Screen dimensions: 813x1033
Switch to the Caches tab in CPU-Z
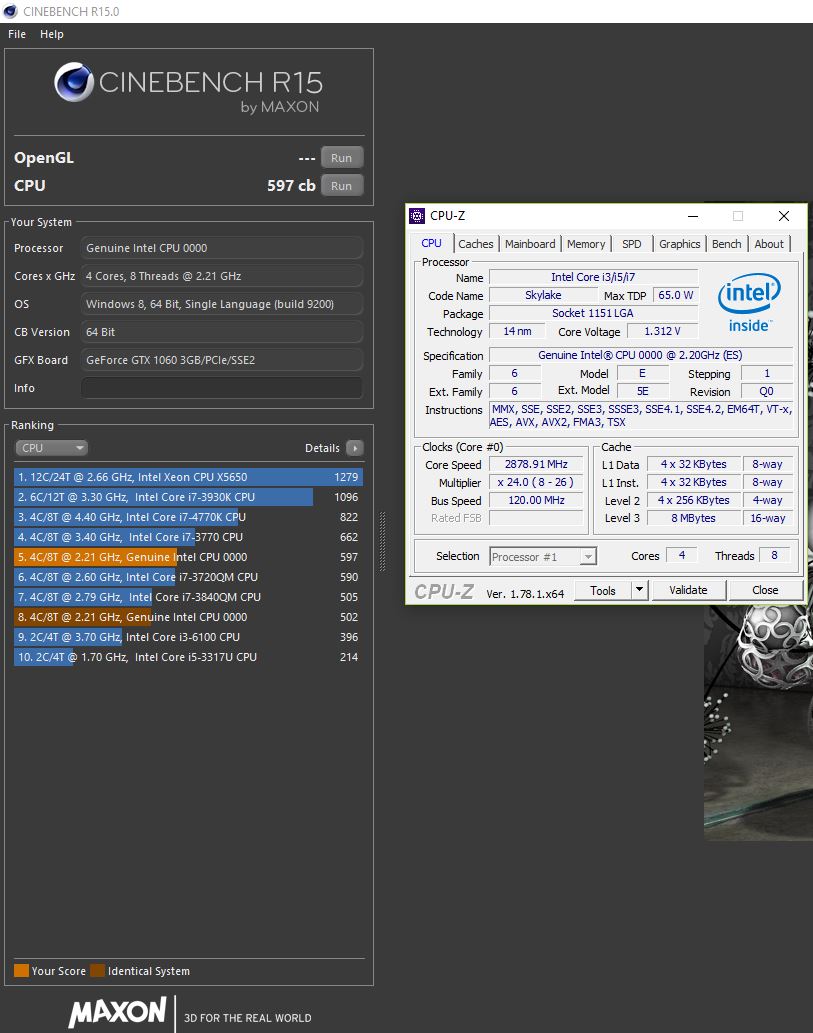tap(476, 244)
